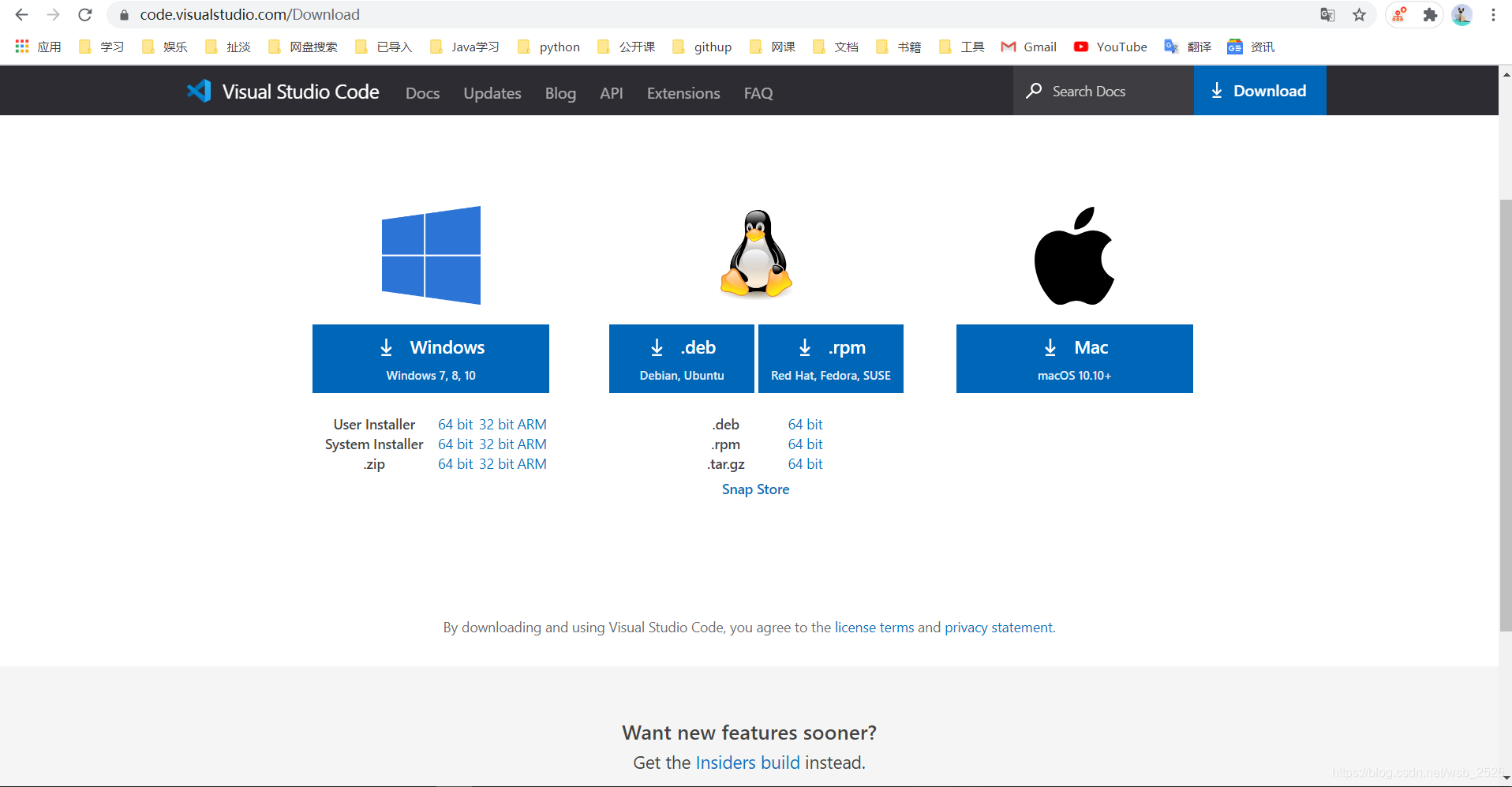This screenshot has height=787, width=1512.
Task: Click the blue Download button in header
Action: click(x=1259, y=91)
